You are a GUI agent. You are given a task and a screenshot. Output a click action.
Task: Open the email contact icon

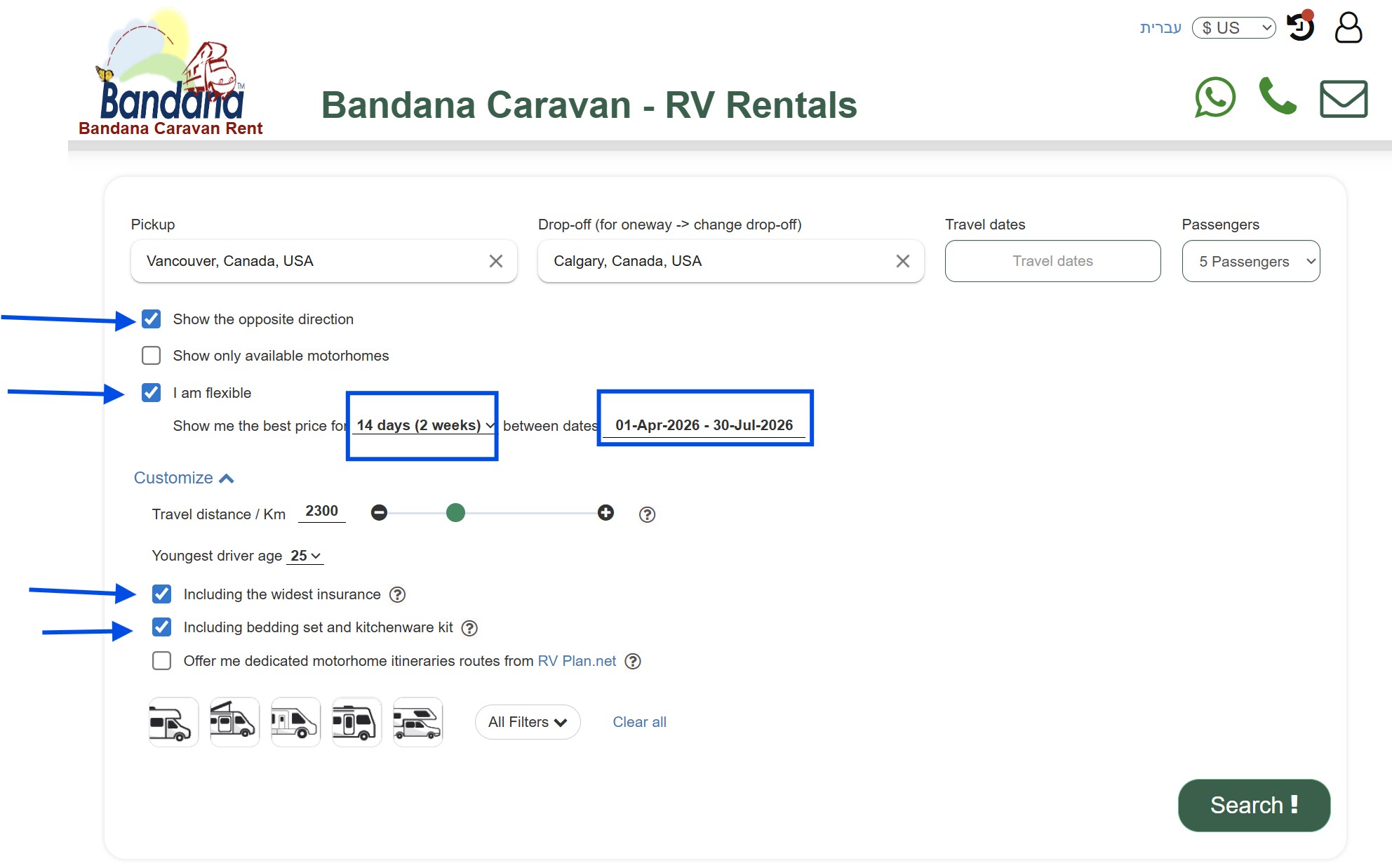tap(1342, 98)
